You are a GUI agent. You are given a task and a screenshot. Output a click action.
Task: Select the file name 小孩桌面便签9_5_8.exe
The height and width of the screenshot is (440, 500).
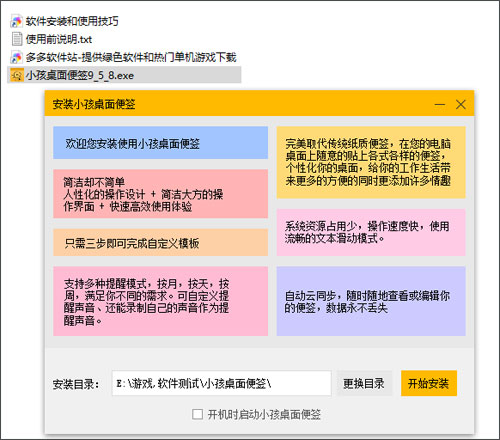click(80, 75)
